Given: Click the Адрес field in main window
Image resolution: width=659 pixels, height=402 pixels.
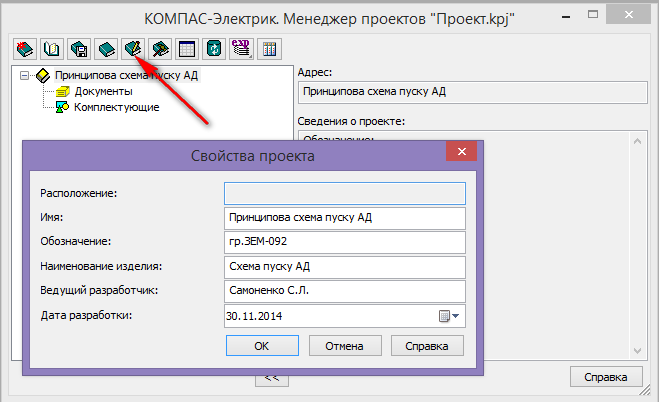Looking at the screenshot, I should coord(472,92).
